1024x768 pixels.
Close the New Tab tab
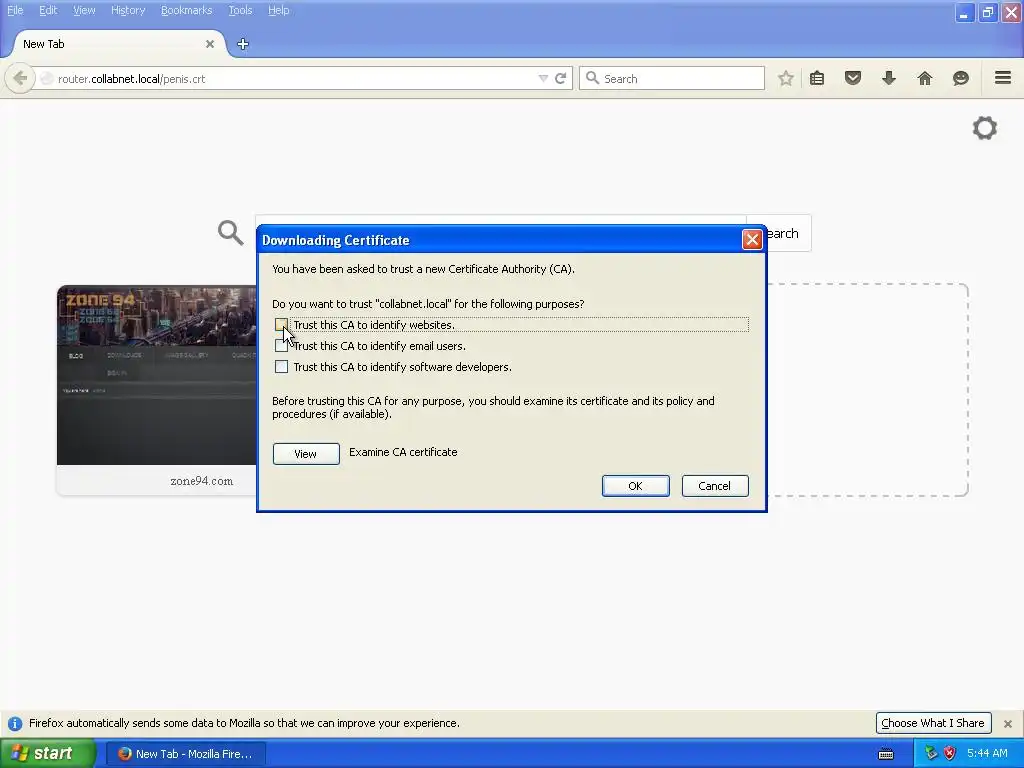210,44
